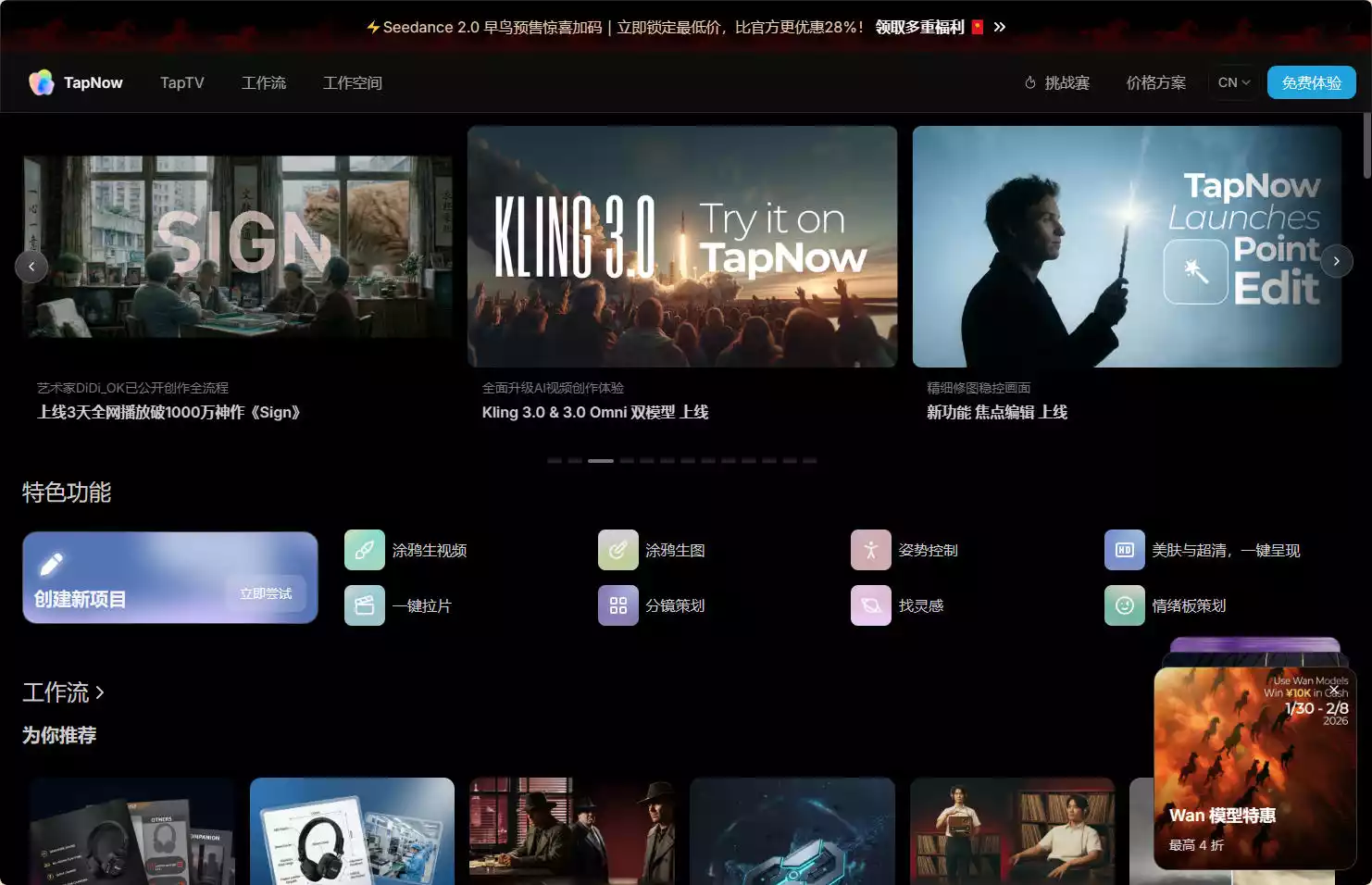This screenshot has width=1372, height=885.
Task: Click the 分镜策划 grid icon
Action: click(x=618, y=605)
